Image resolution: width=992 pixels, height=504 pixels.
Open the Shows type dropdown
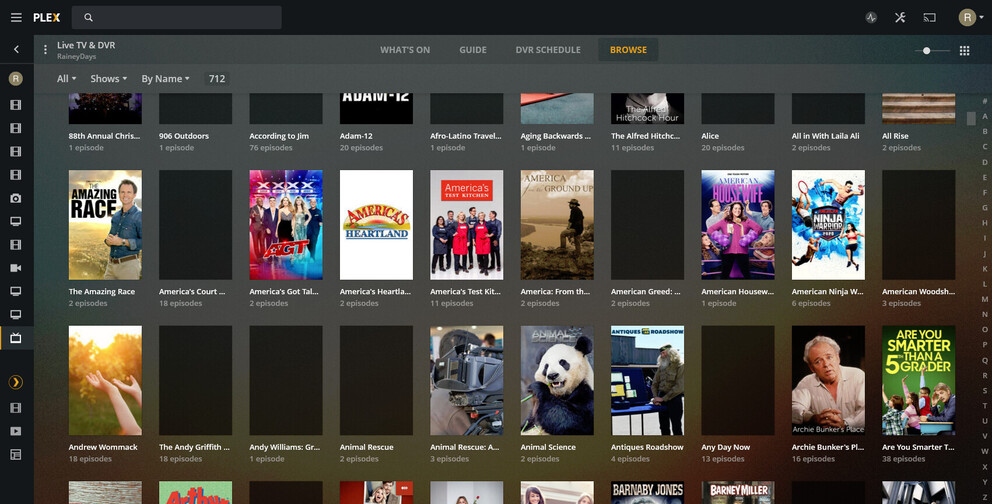click(x=109, y=79)
